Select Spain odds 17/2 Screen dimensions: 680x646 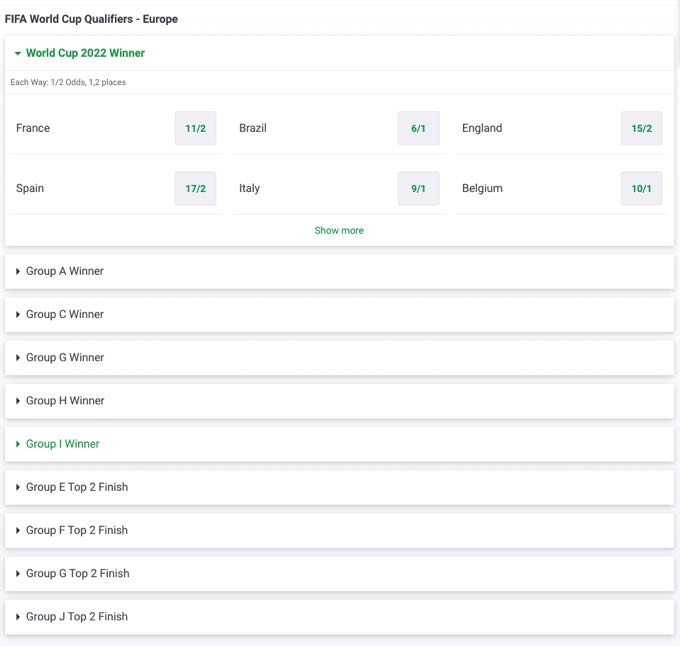195,189
